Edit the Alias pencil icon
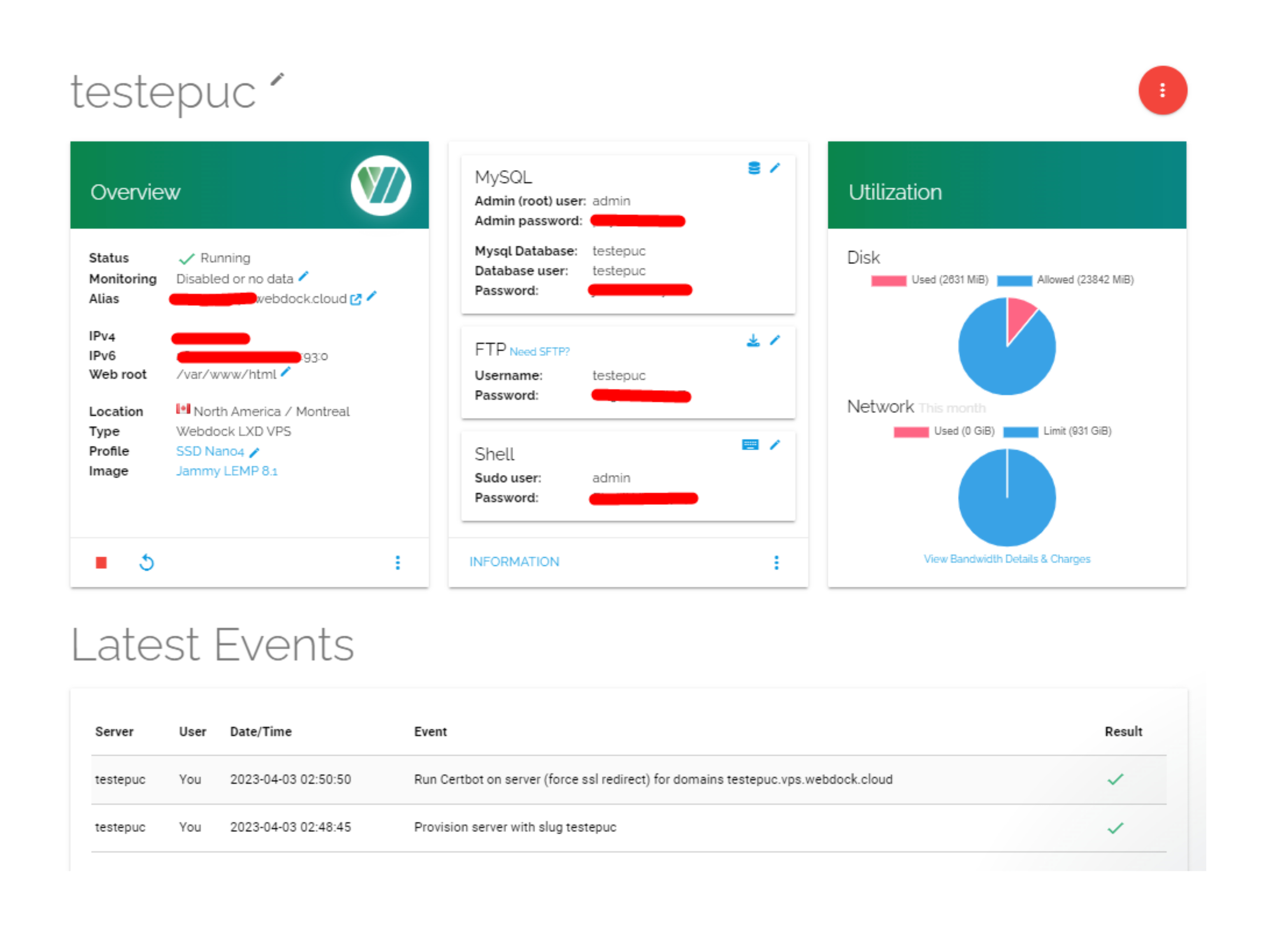 372,296
